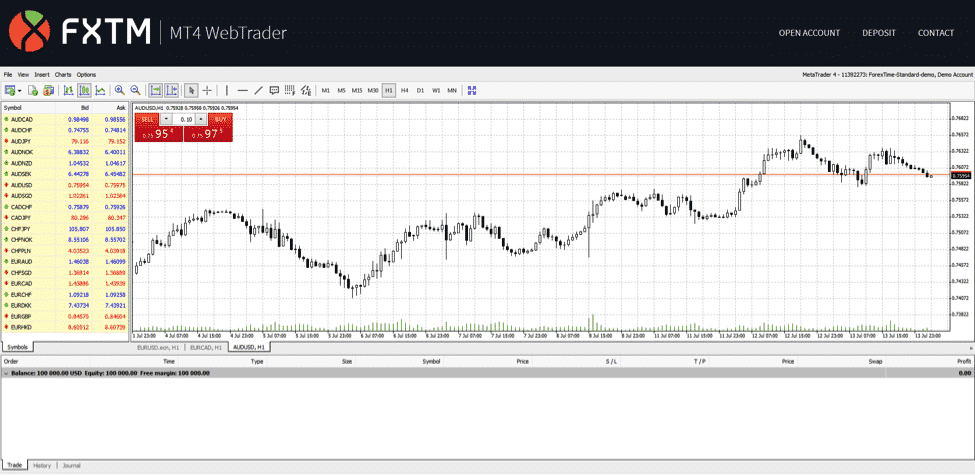Image resolution: width=975 pixels, height=476 pixels.
Task: Click the DEPOSIT link
Action: tap(879, 33)
